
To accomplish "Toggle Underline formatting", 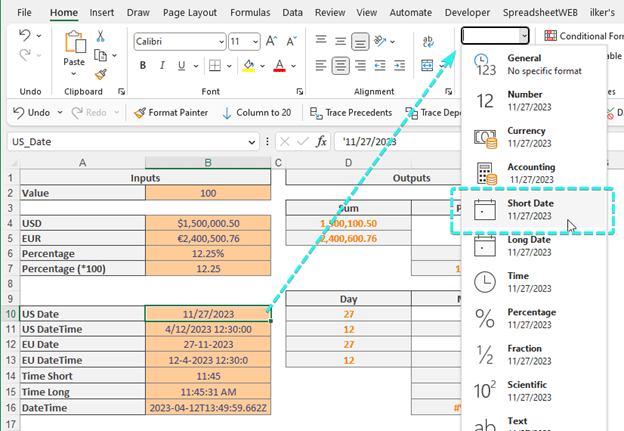I will click(x=181, y=65).
